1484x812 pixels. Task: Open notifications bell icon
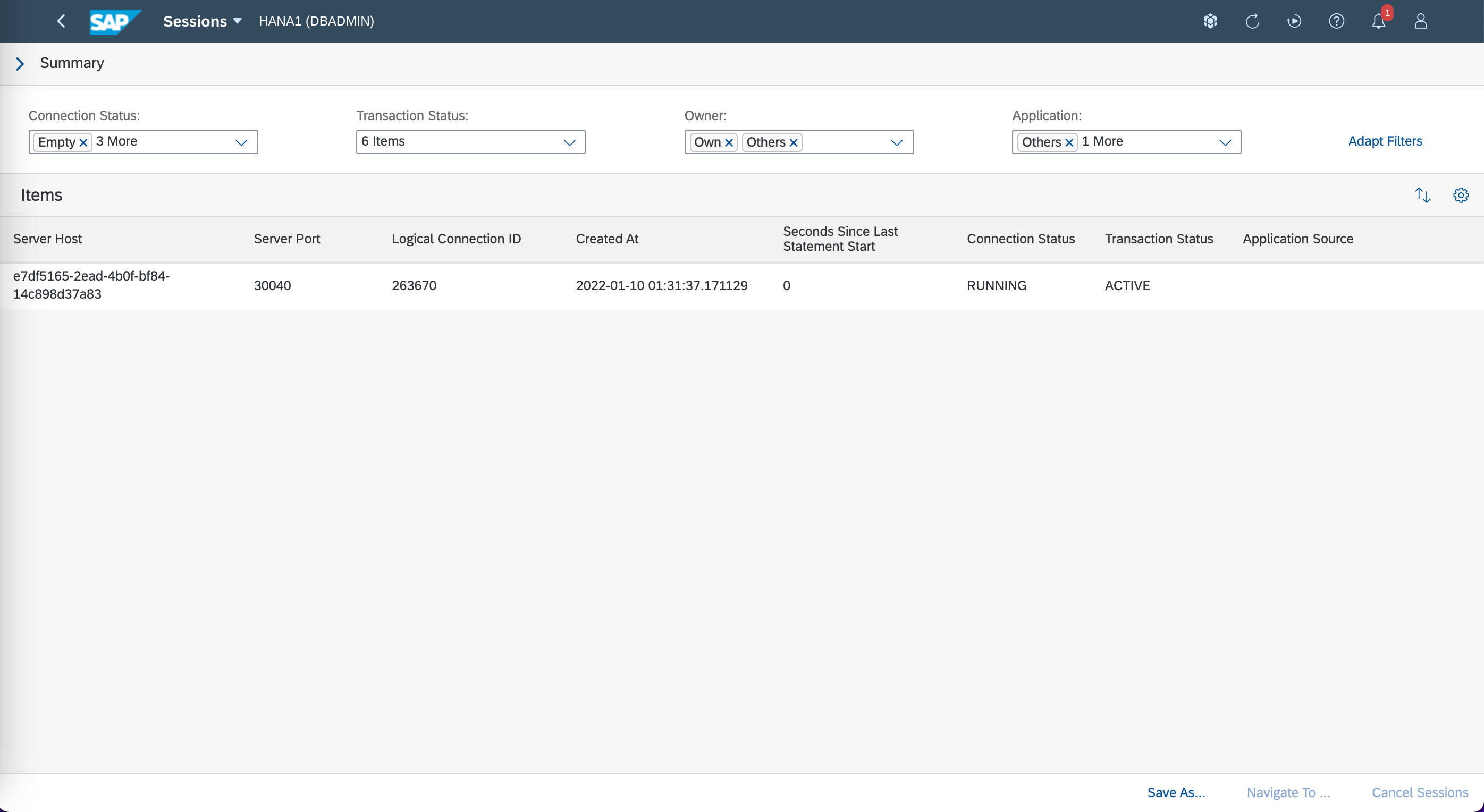(1379, 21)
